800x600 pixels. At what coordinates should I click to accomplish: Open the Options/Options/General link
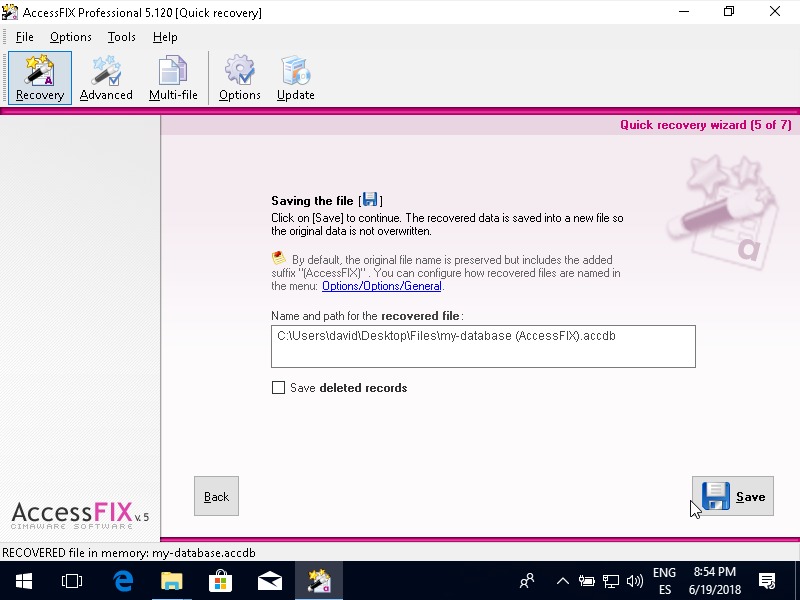pyautogui.click(x=381, y=286)
